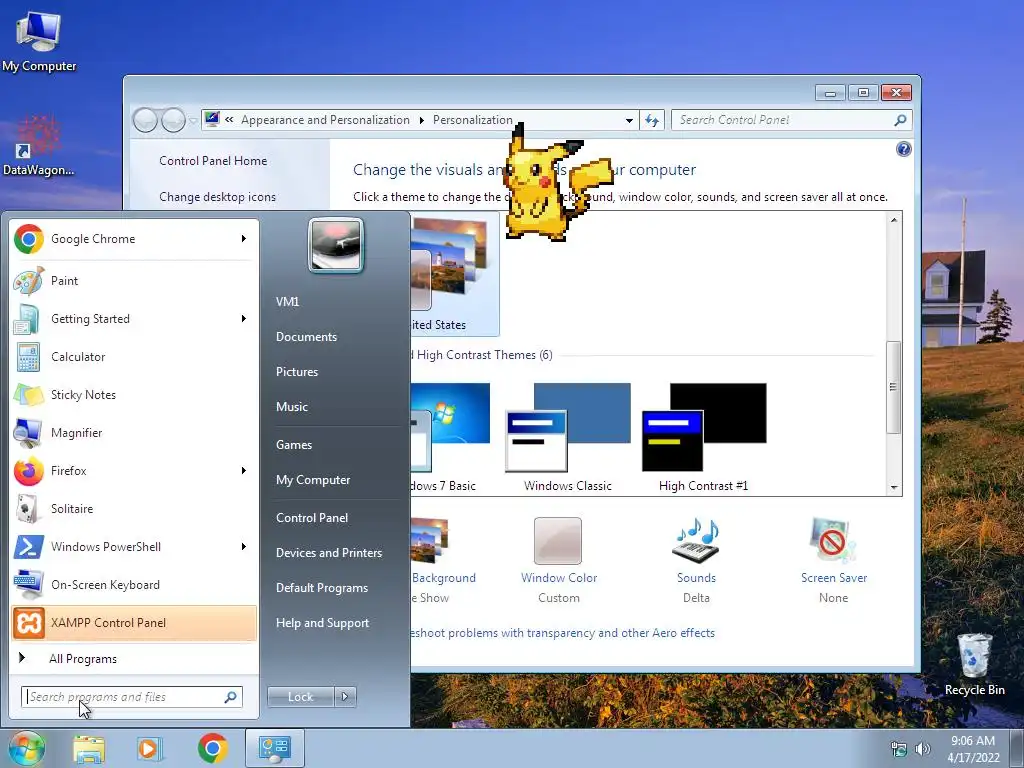The height and width of the screenshot is (768, 1024).
Task: Click Change desktop icons link
Action: pyautogui.click(x=217, y=197)
